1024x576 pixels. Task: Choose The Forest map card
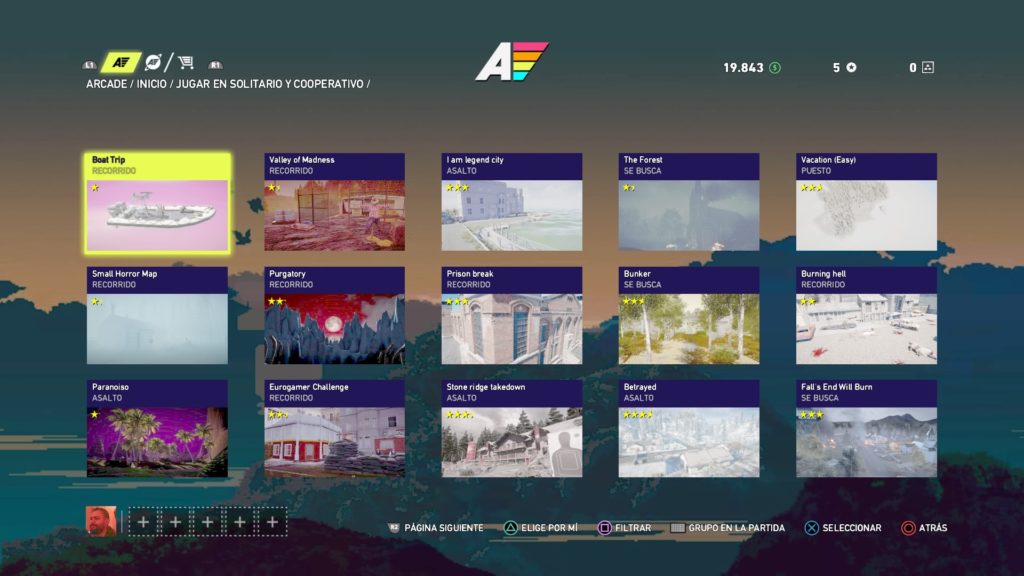tap(689, 202)
